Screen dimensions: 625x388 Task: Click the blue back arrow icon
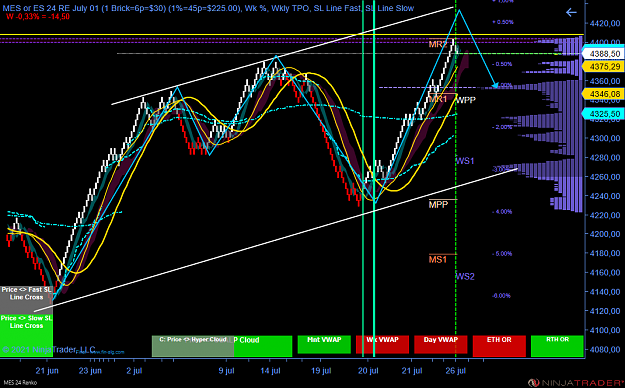(x=571, y=13)
